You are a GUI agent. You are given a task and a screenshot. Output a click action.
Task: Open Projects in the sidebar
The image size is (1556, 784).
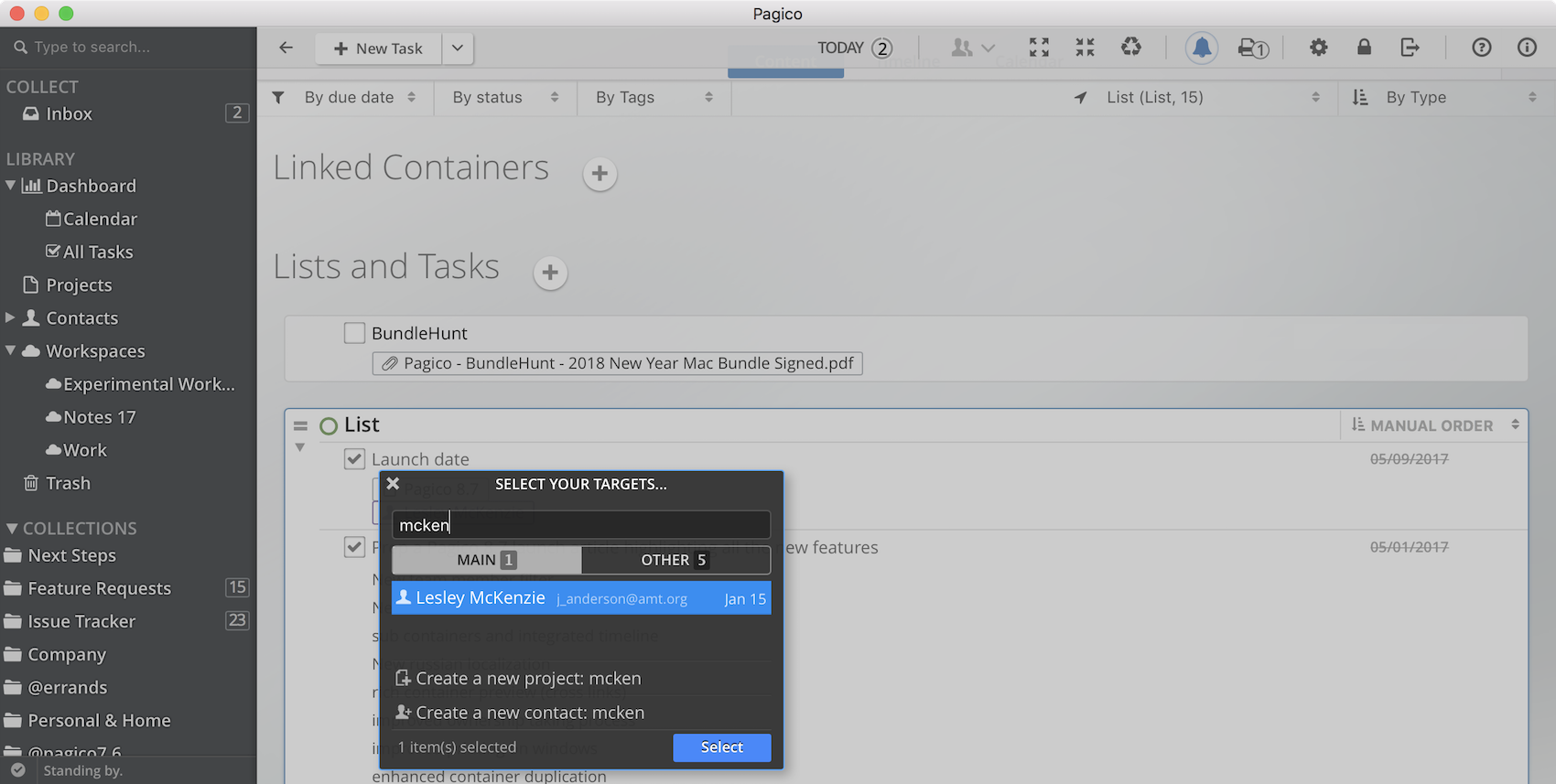(69, 285)
